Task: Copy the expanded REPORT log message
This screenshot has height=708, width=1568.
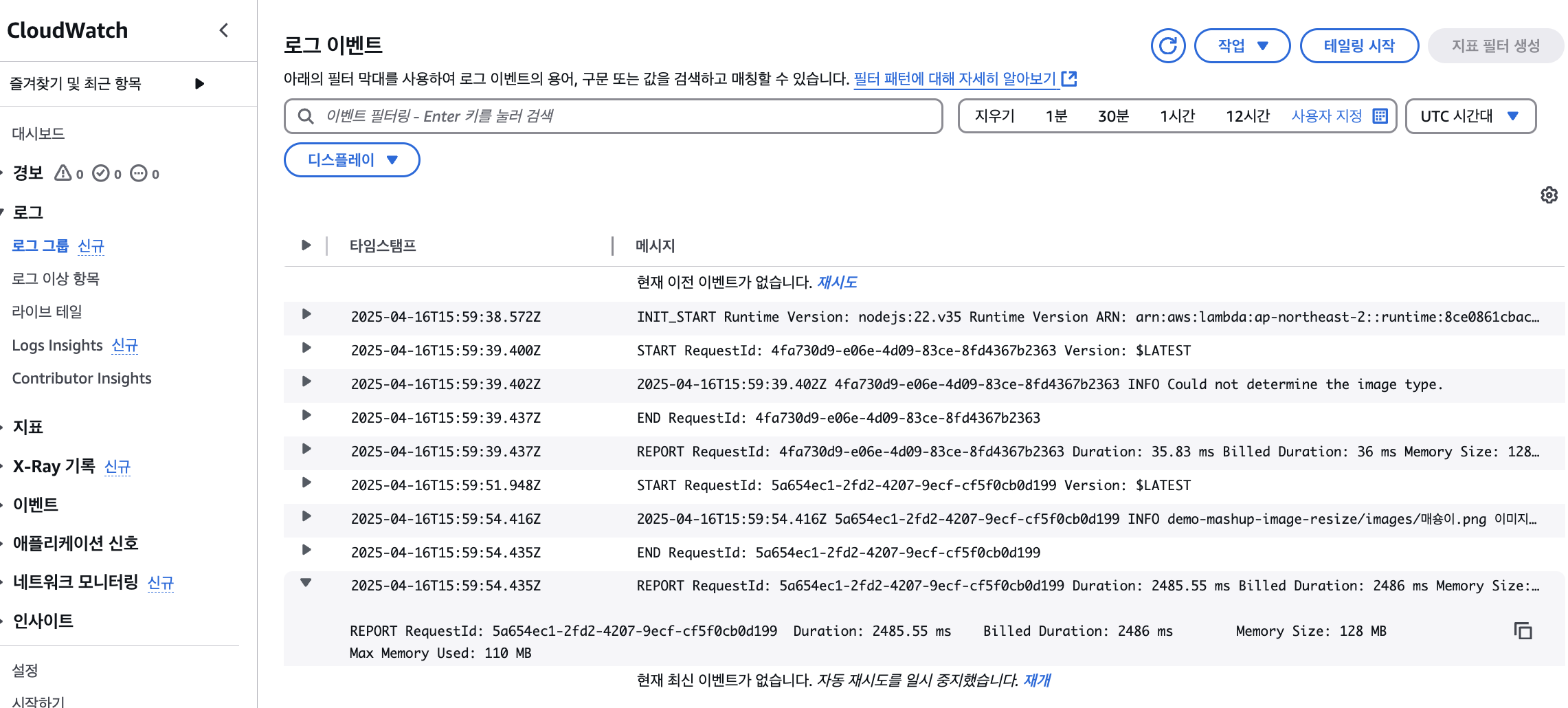Action: (1523, 630)
